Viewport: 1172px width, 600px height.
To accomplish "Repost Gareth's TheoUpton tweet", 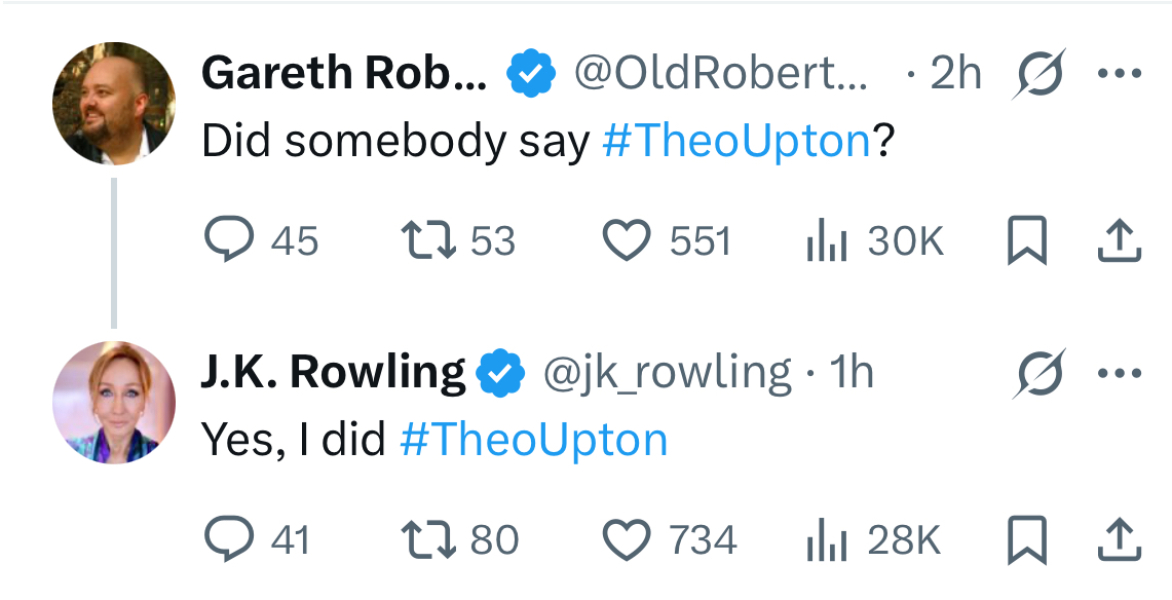I will tap(429, 241).
